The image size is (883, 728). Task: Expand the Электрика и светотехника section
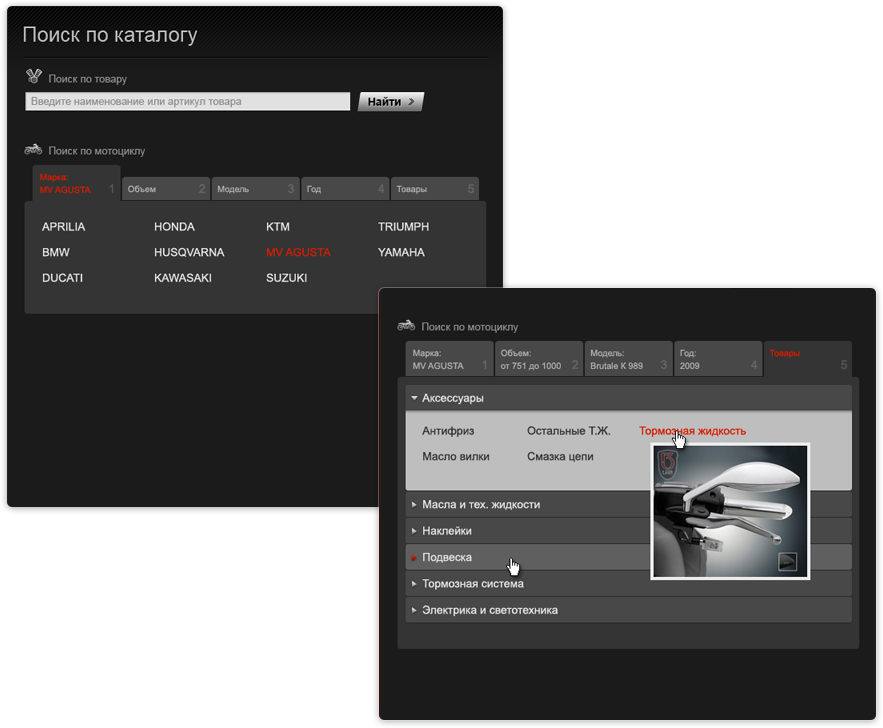pos(628,610)
